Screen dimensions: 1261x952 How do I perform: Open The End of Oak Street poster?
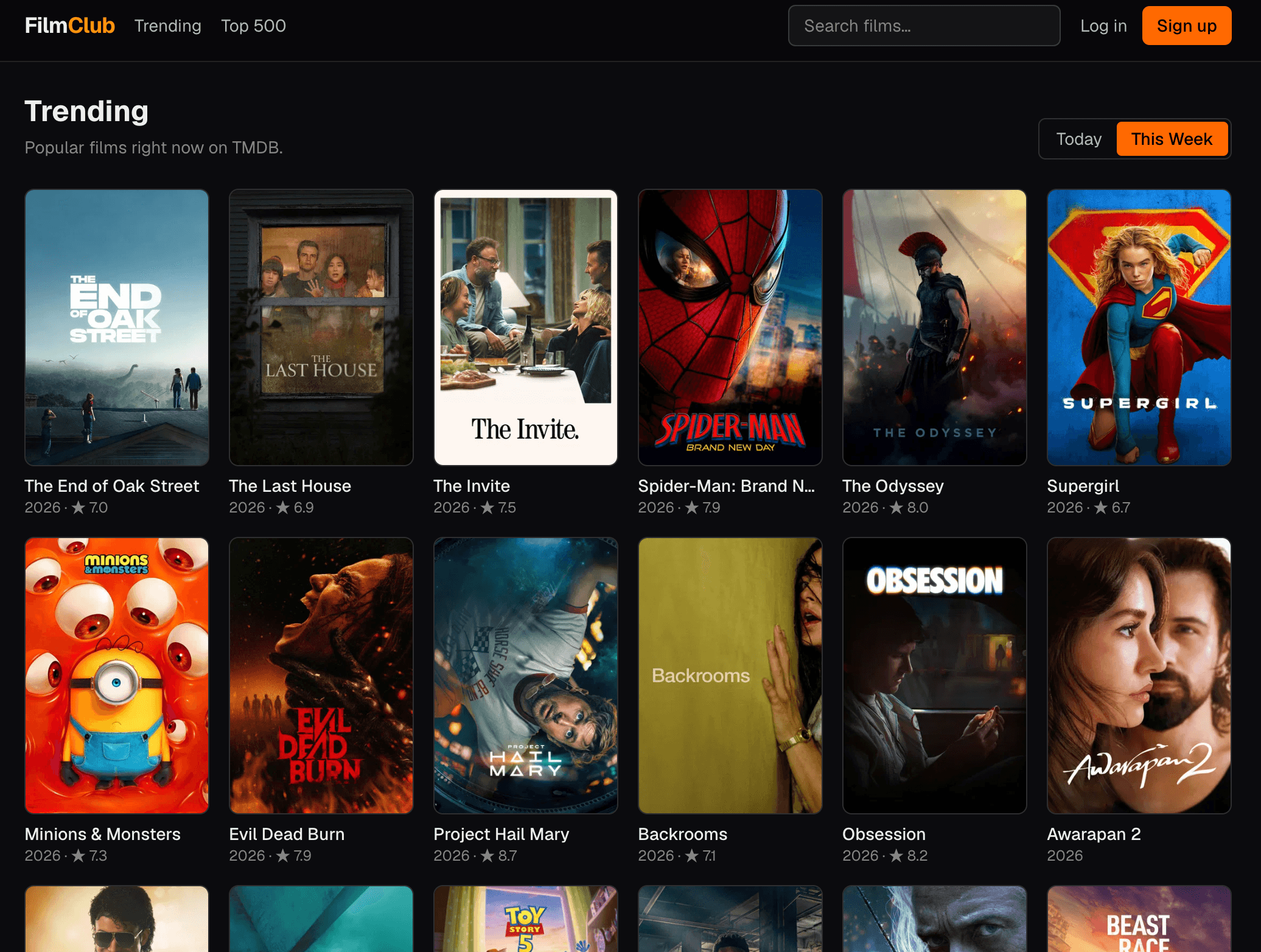coord(117,327)
